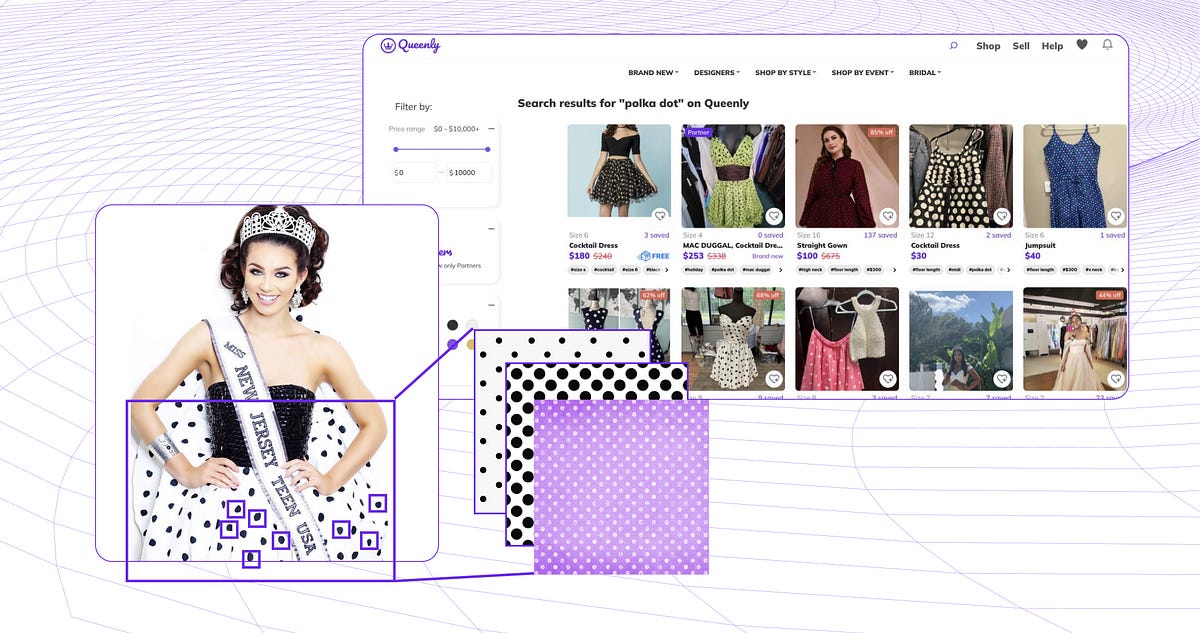Click the Queenly crown logo
This screenshot has height=633, width=1200.
point(387,46)
